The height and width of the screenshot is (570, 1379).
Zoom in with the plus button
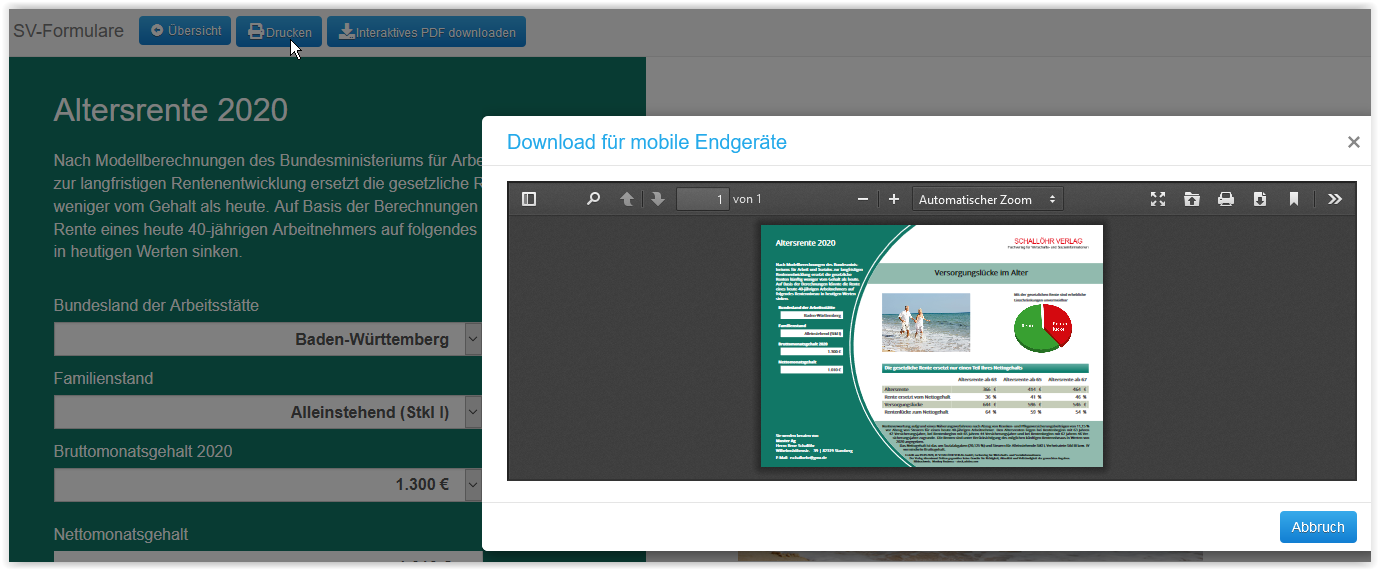pyautogui.click(x=894, y=199)
